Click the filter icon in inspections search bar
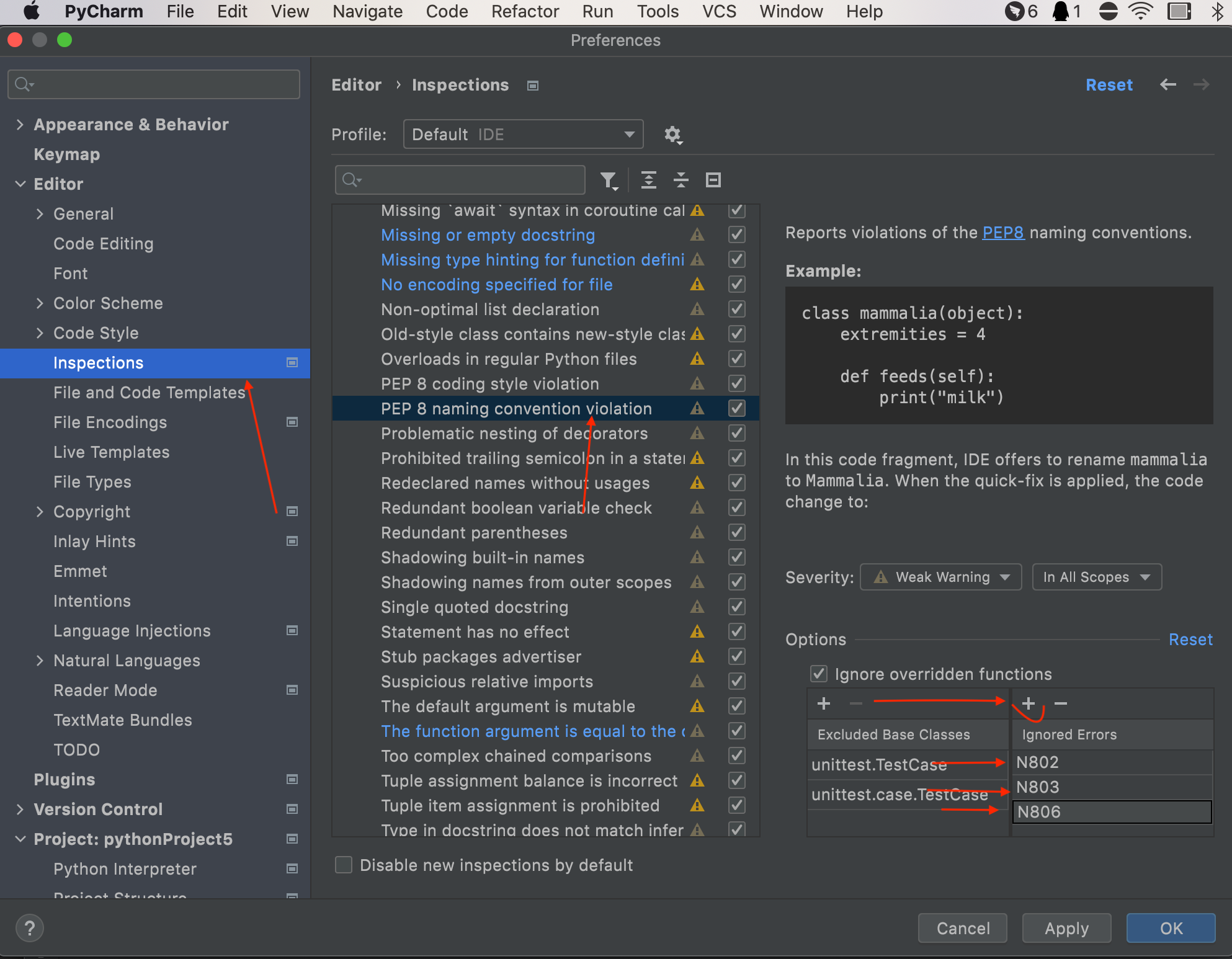The width and height of the screenshot is (1232, 959). (x=610, y=180)
